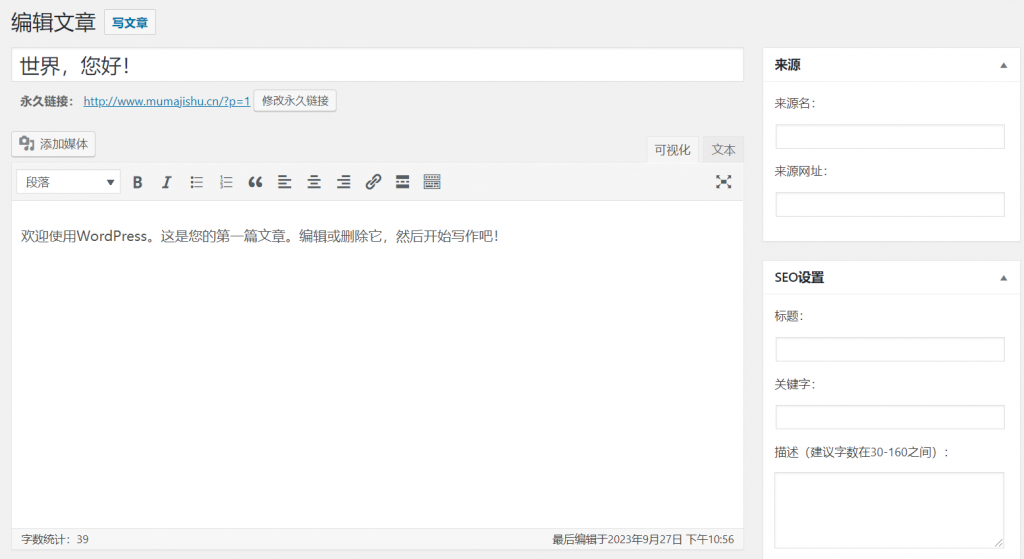Click the SEO 描述 textarea

(889, 510)
